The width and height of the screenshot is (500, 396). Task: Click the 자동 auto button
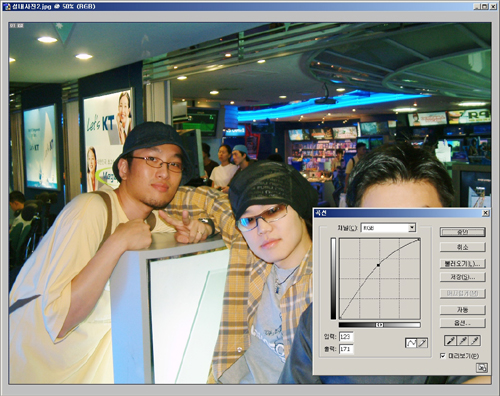463,310
